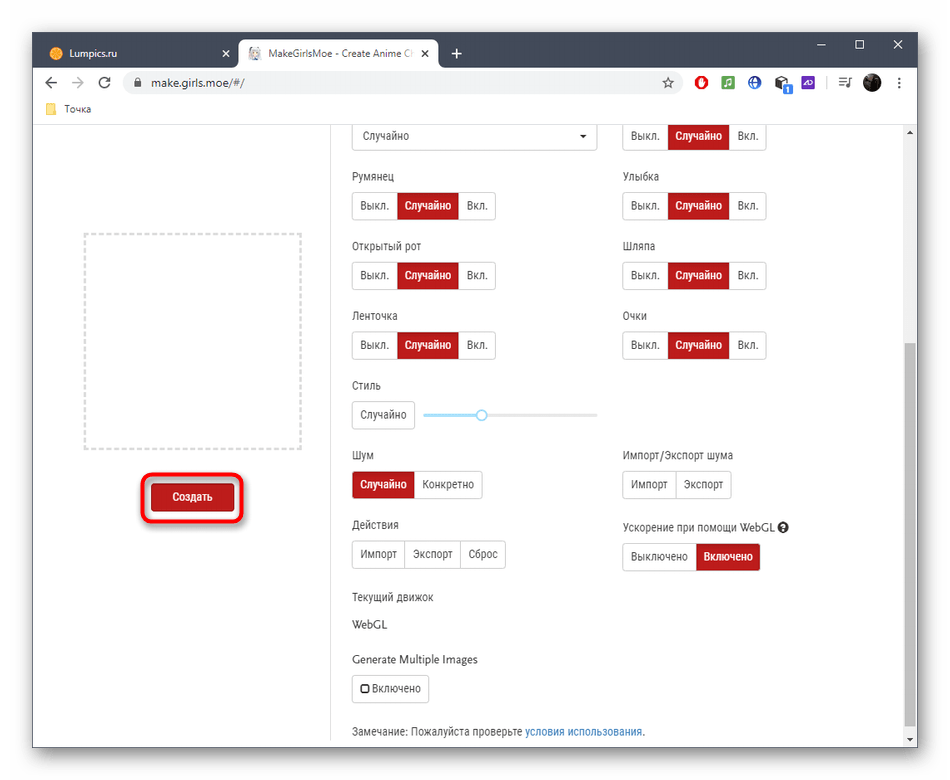Screen dimensions: 950x780
Task: Open the user profile avatar menu
Action: pyautogui.click(x=872, y=83)
